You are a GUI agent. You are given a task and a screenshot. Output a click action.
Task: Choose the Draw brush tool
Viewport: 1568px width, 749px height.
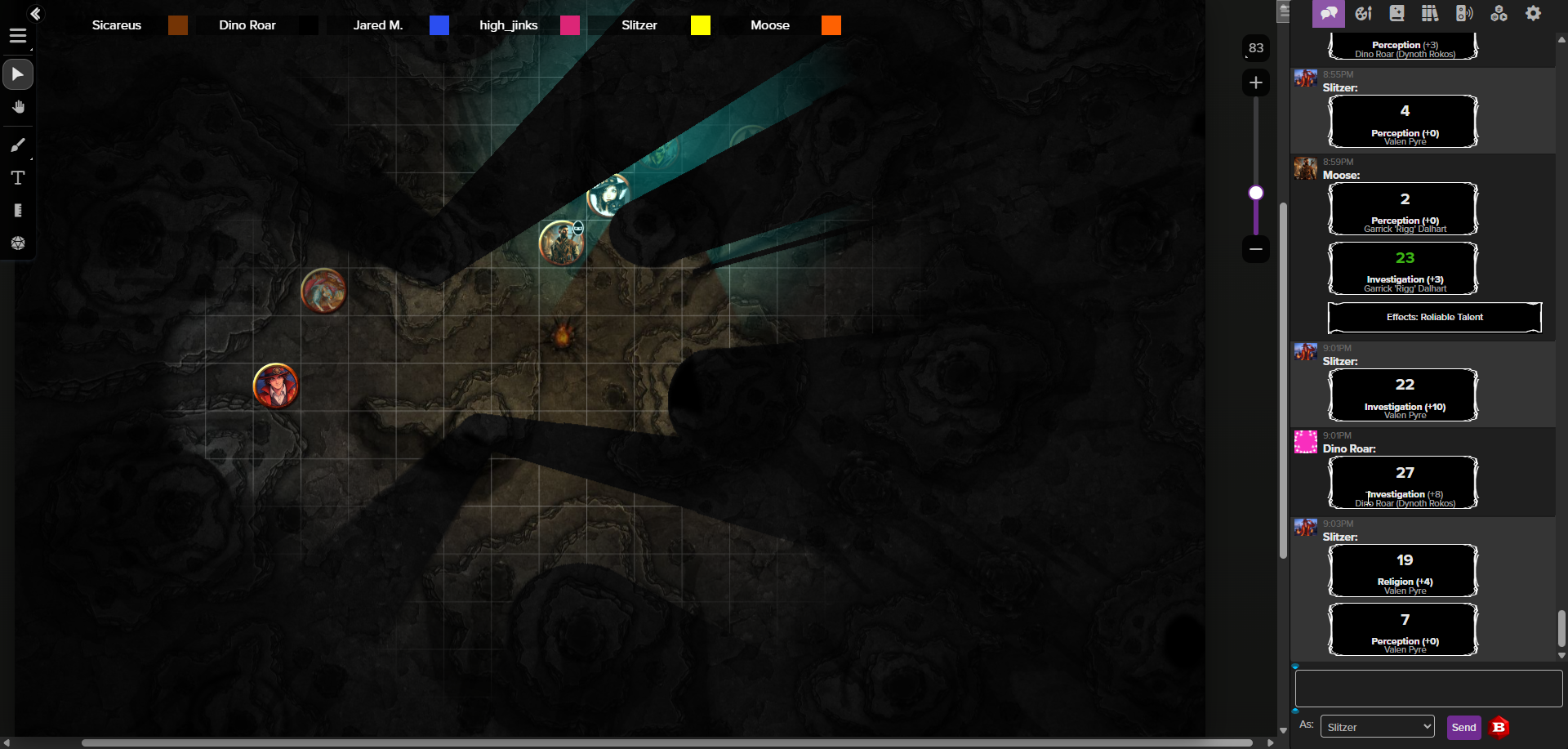18,145
